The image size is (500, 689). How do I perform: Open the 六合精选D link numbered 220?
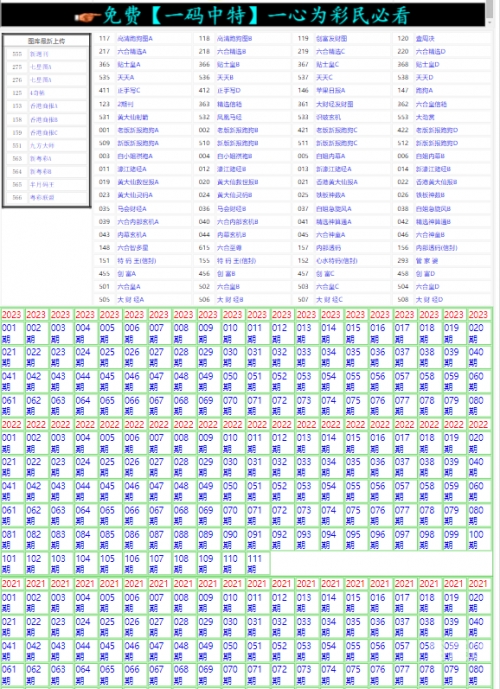431,51
